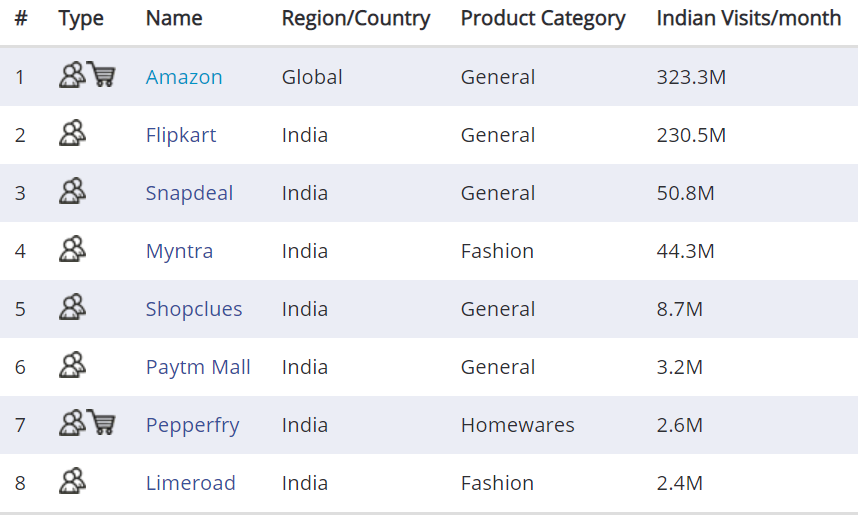Open the Flipkart link
The image size is (860, 516).
point(181,135)
